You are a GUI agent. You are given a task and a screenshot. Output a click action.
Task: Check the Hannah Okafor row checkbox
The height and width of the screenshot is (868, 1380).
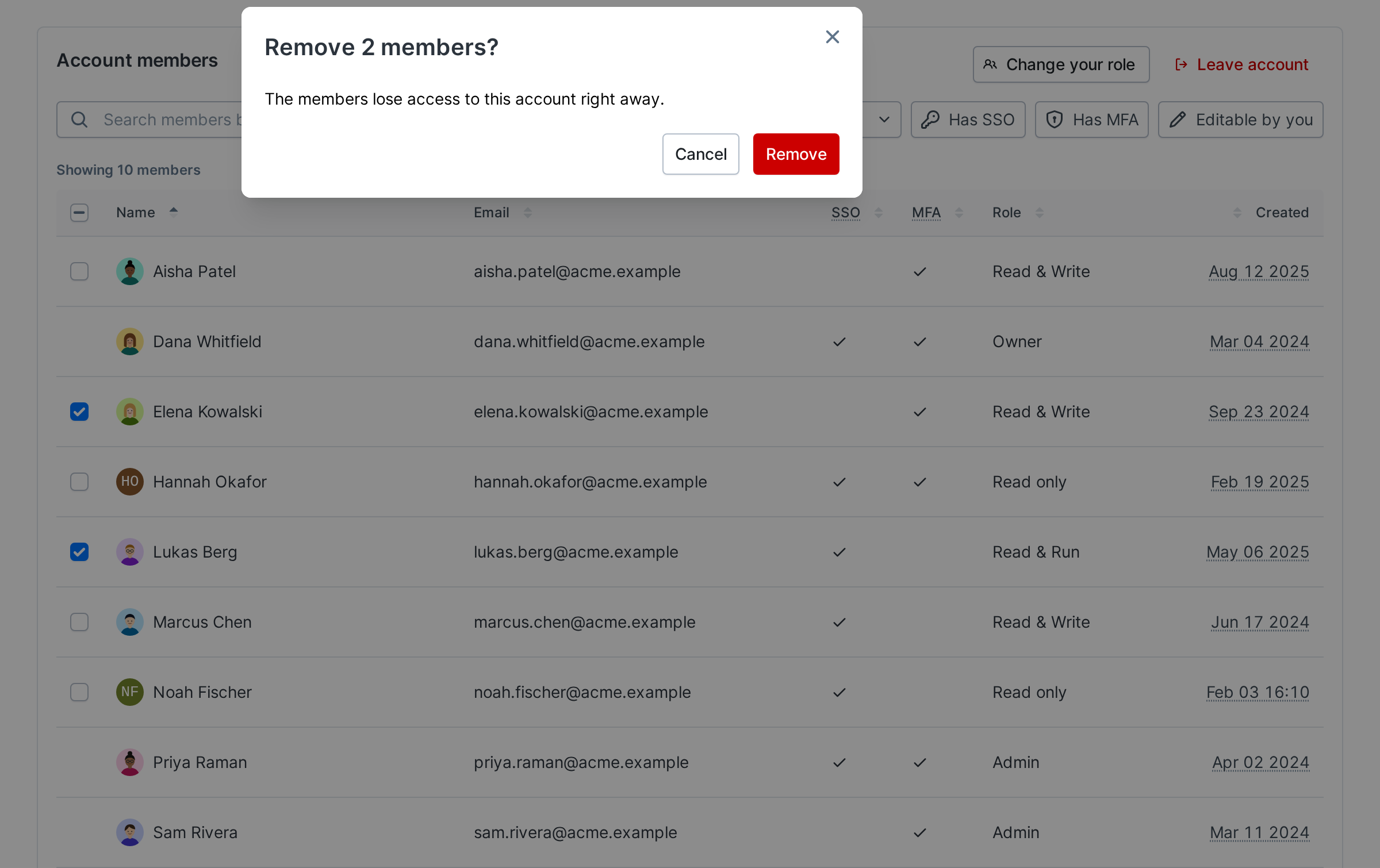click(x=79, y=482)
